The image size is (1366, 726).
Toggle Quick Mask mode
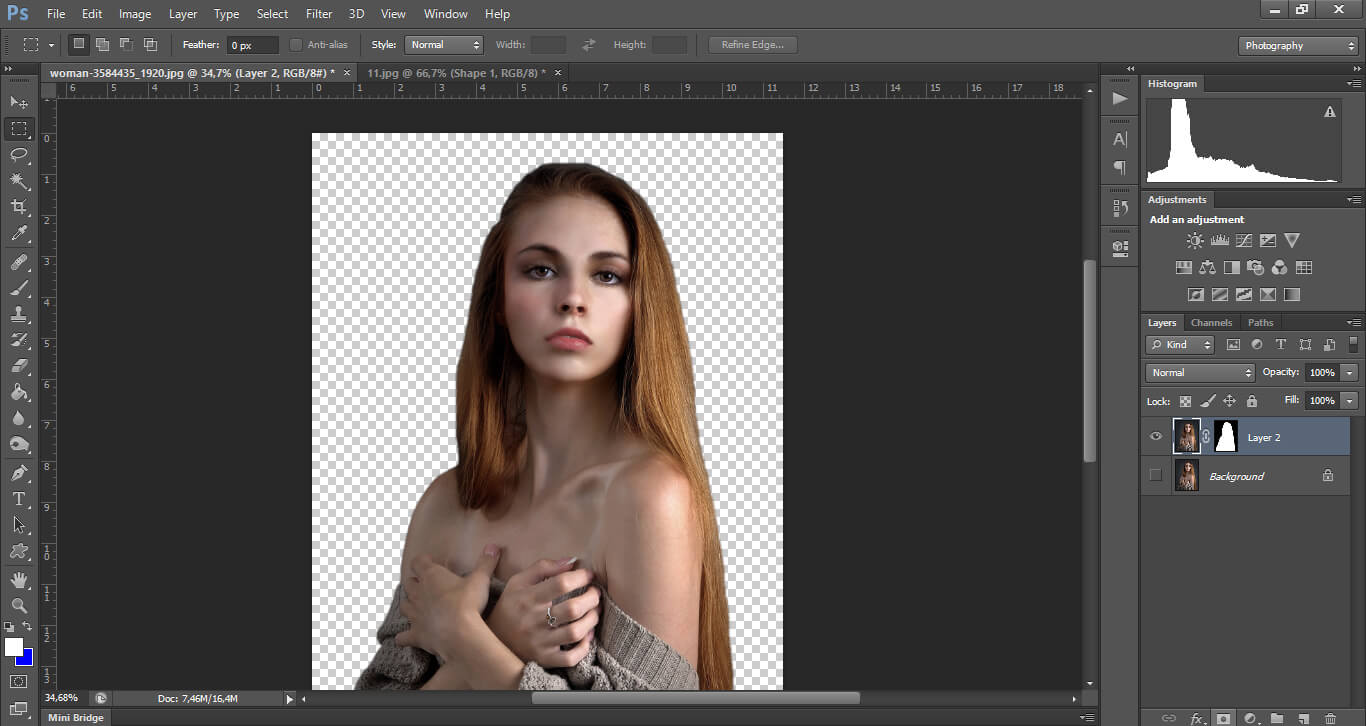[19, 681]
